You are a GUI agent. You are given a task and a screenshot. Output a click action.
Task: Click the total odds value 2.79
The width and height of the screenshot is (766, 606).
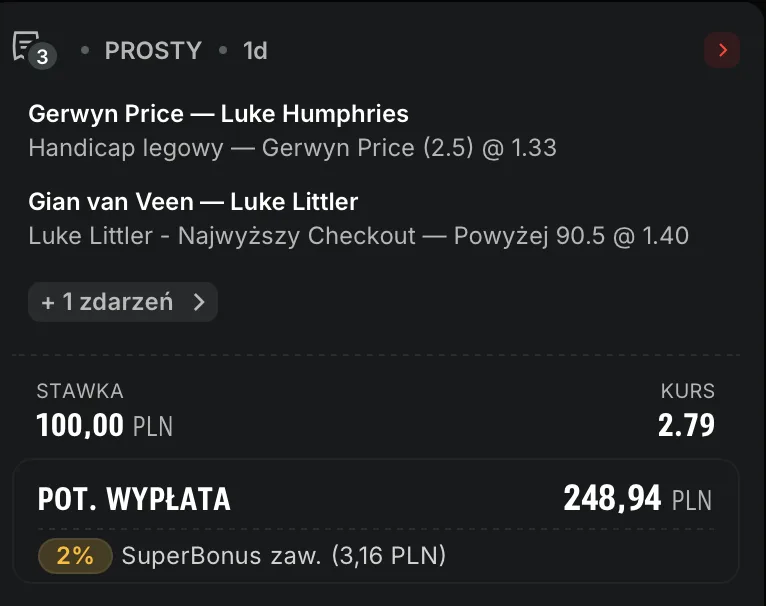[x=686, y=426]
